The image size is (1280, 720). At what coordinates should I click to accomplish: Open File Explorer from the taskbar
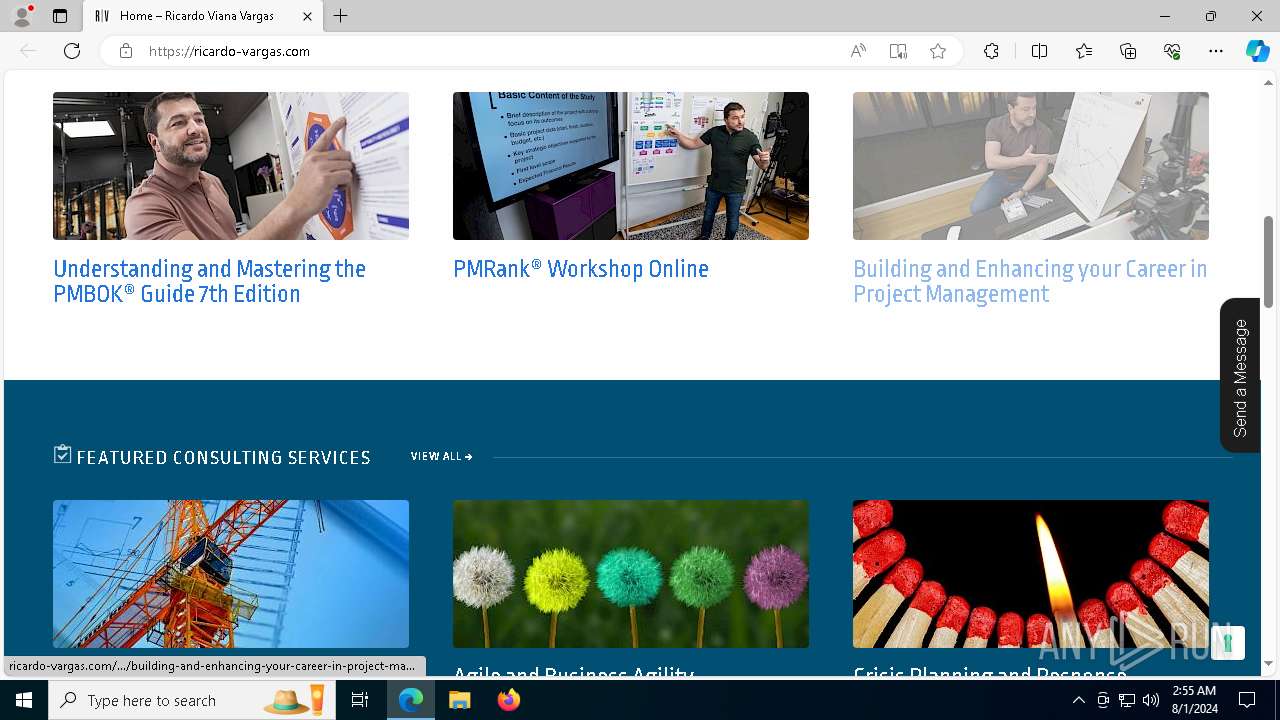tap(459, 700)
